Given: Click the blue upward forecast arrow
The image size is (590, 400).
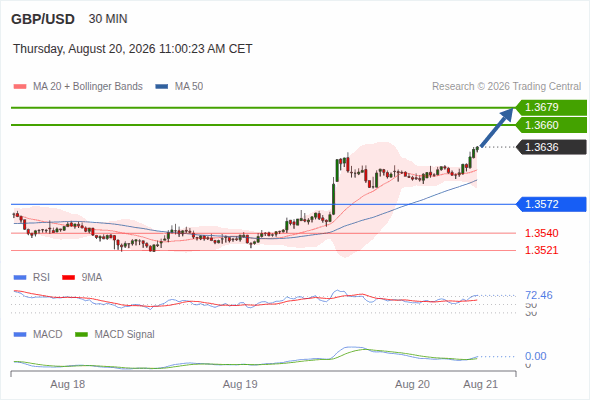Looking at the screenshot, I should (497, 127).
